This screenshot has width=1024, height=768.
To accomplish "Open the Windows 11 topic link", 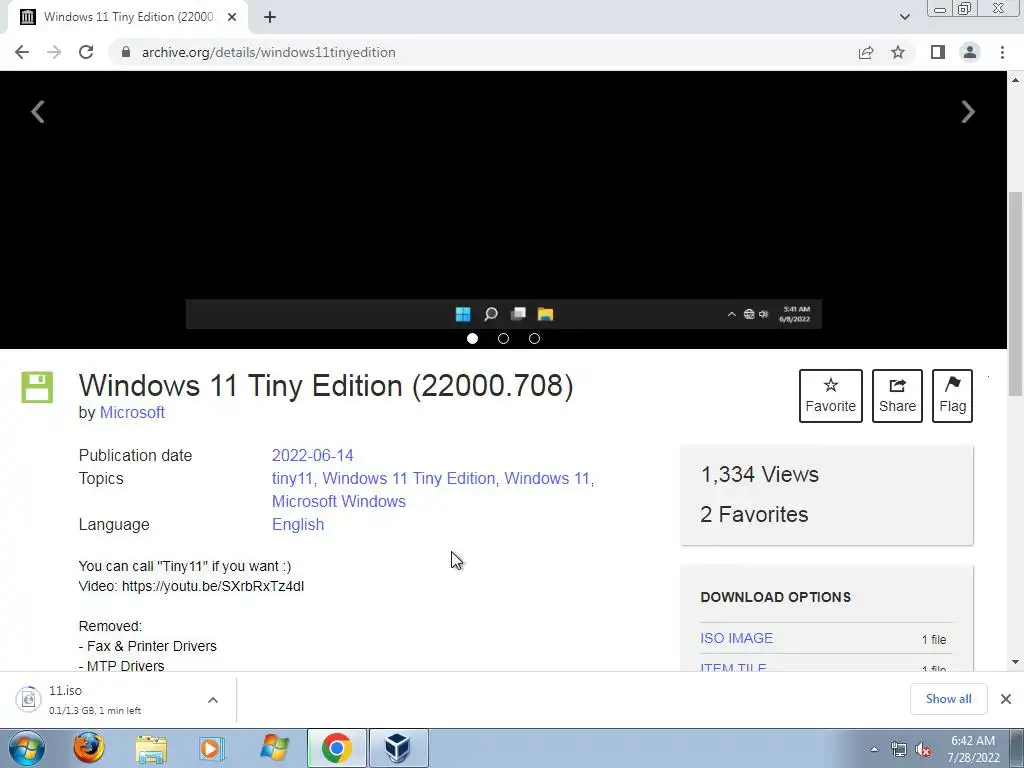I will [547, 479].
